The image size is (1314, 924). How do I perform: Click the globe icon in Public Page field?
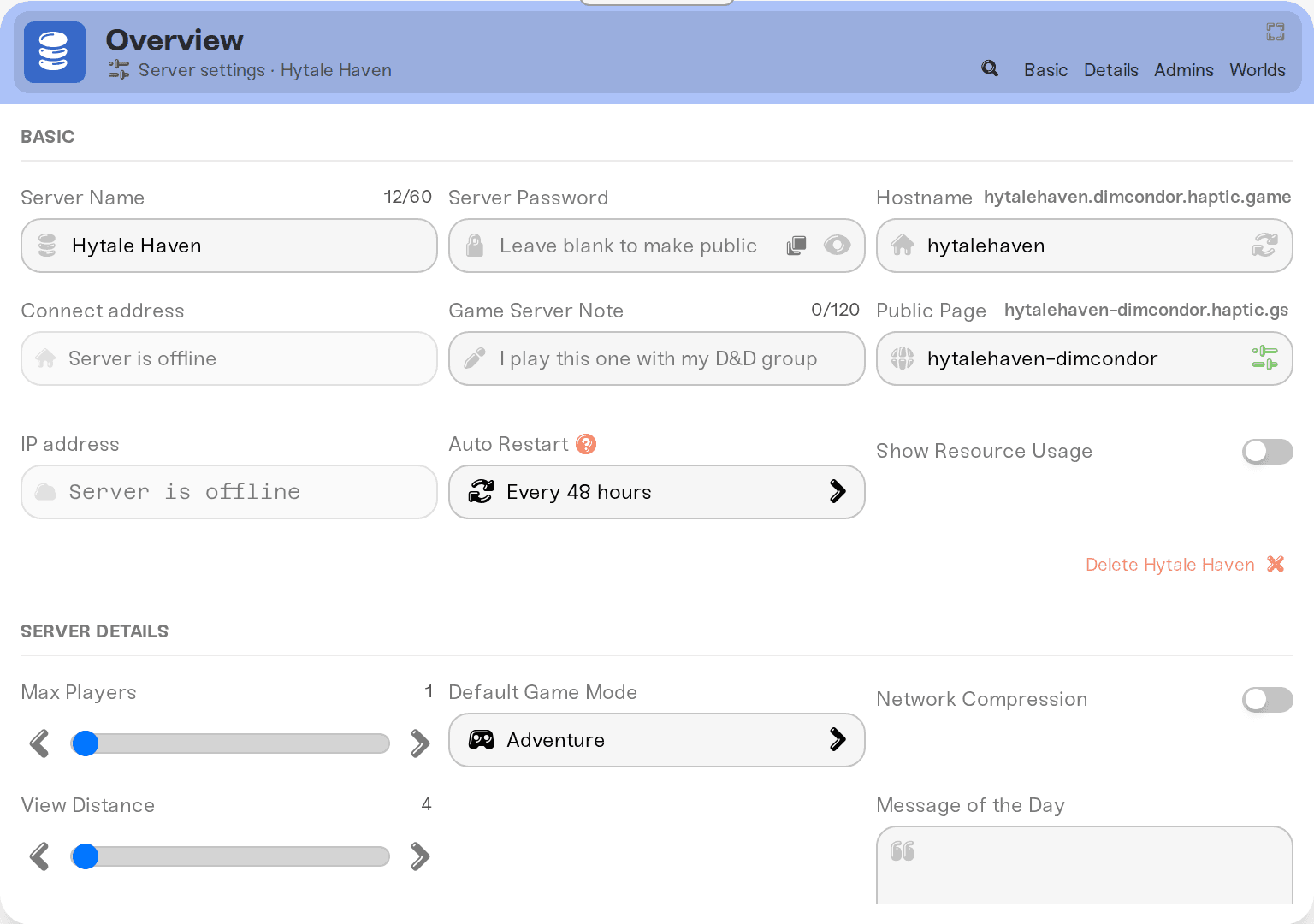903,358
